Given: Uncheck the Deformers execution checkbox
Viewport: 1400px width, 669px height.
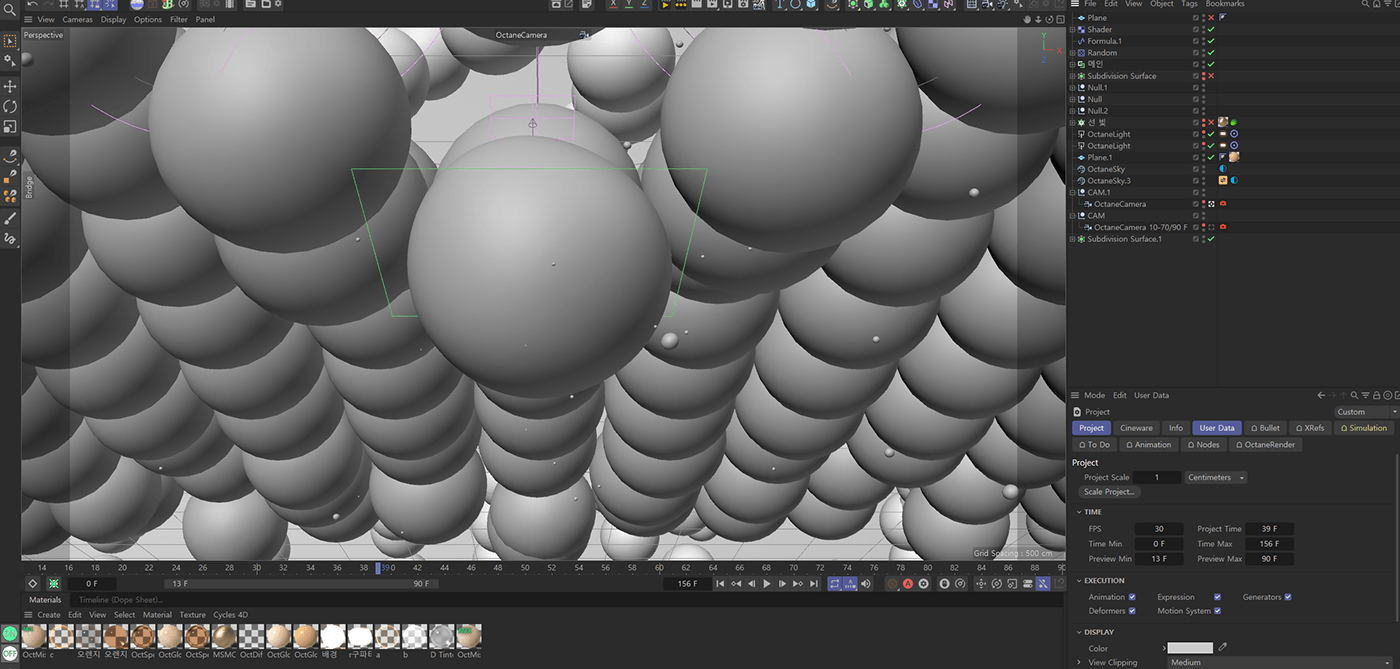Looking at the screenshot, I should 1132,611.
